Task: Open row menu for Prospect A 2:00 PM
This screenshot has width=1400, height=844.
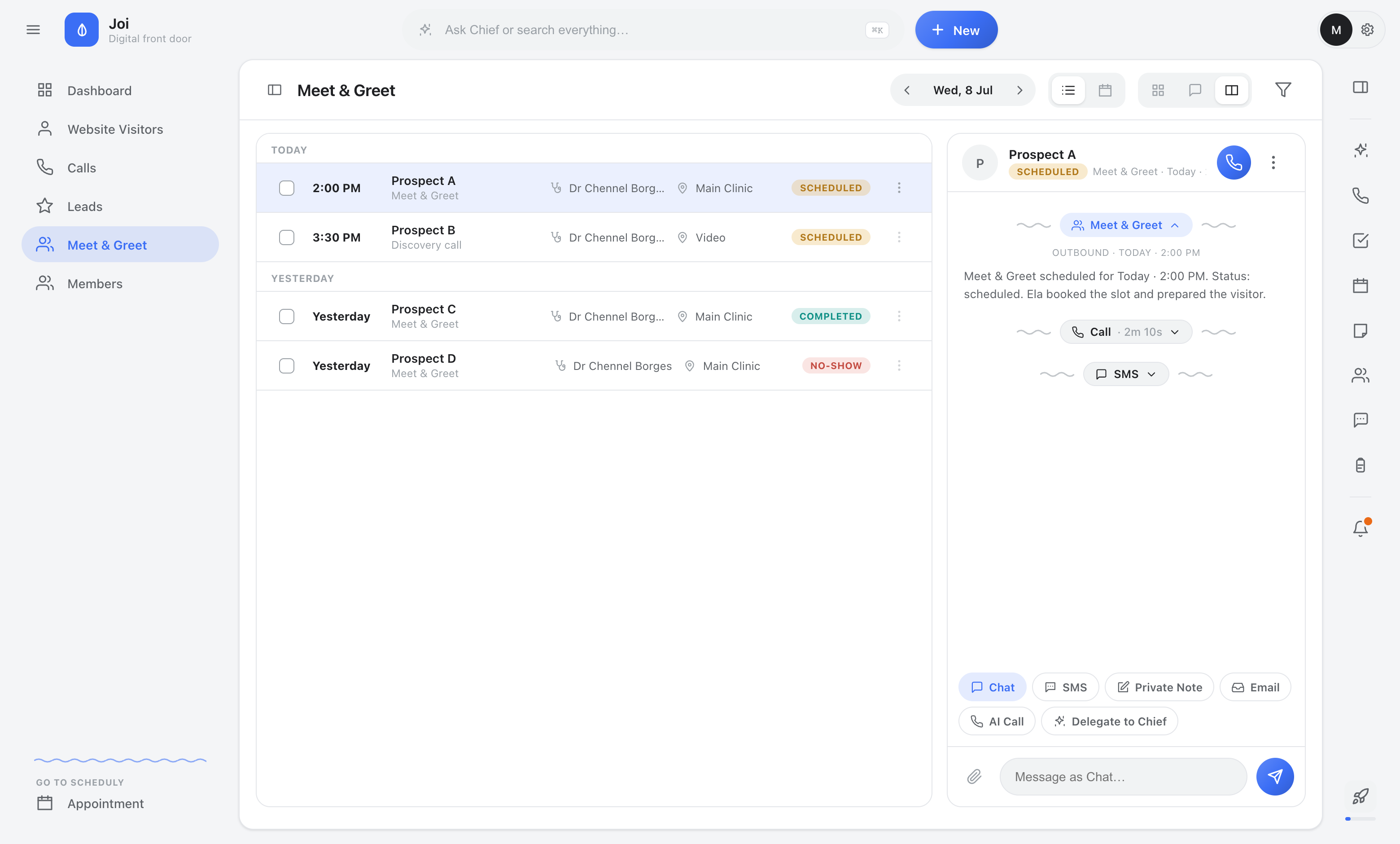Action: coord(899,188)
